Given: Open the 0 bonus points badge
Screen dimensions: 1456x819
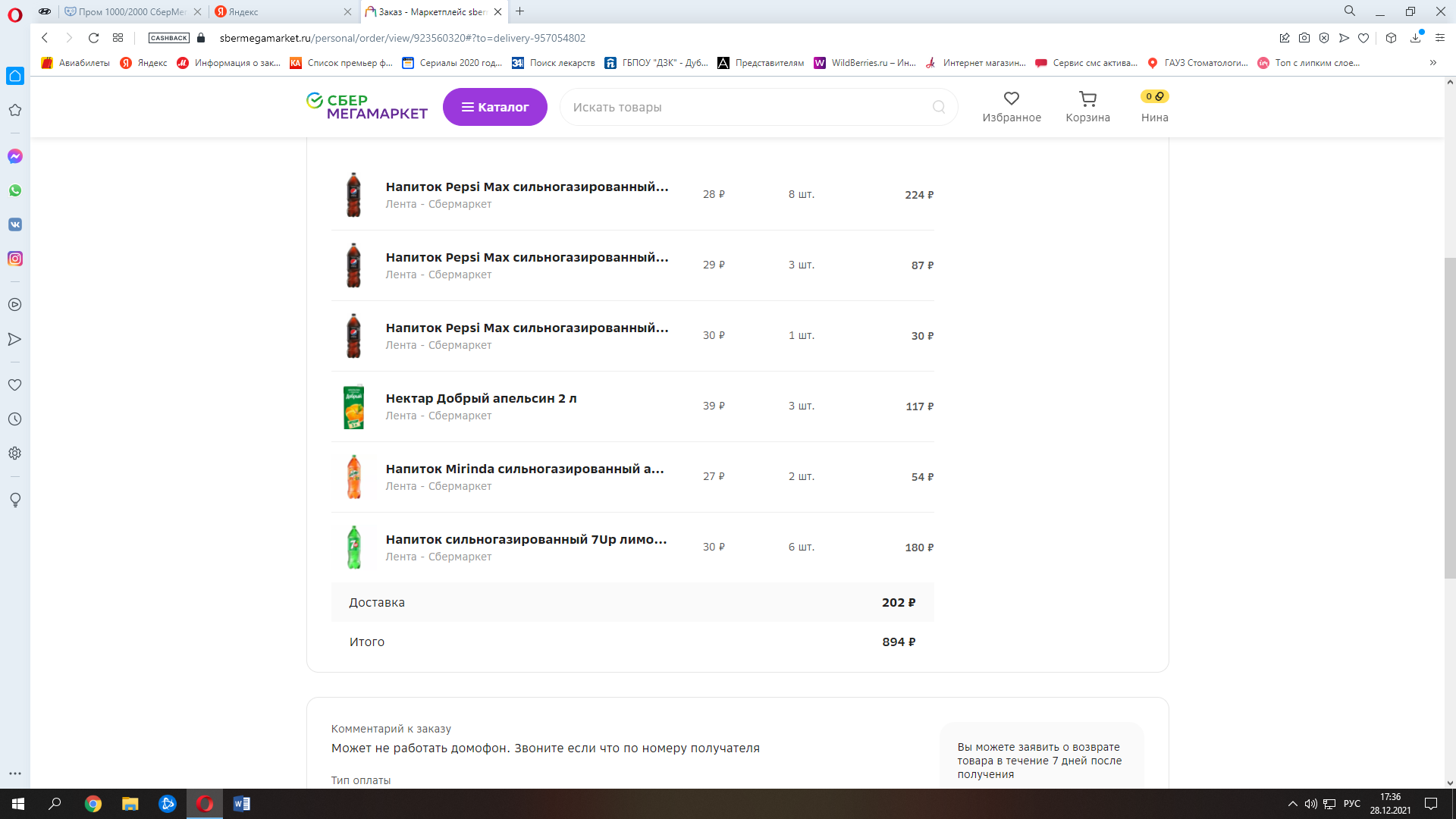Looking at the screenshot, I should (1154, 96).
